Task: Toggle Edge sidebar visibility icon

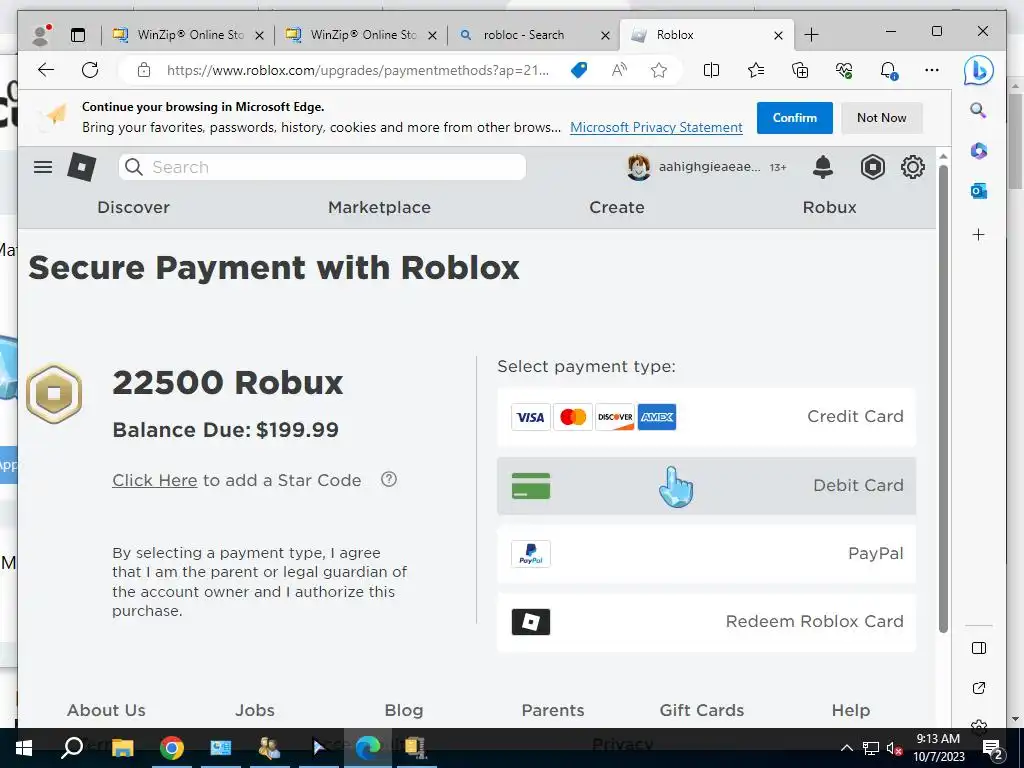Action: (x=978, y=648)
